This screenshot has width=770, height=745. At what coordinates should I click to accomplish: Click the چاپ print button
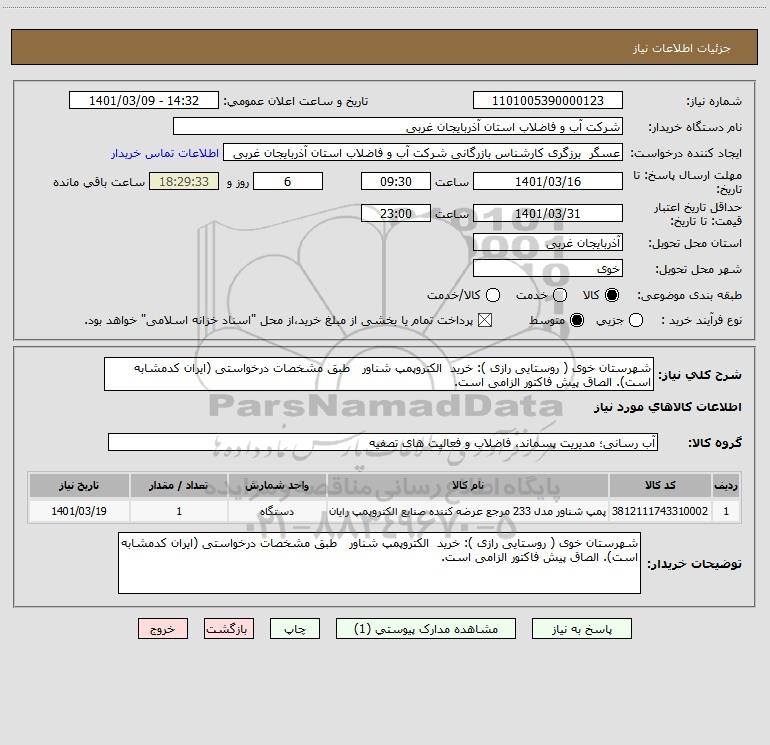(295, 629)
